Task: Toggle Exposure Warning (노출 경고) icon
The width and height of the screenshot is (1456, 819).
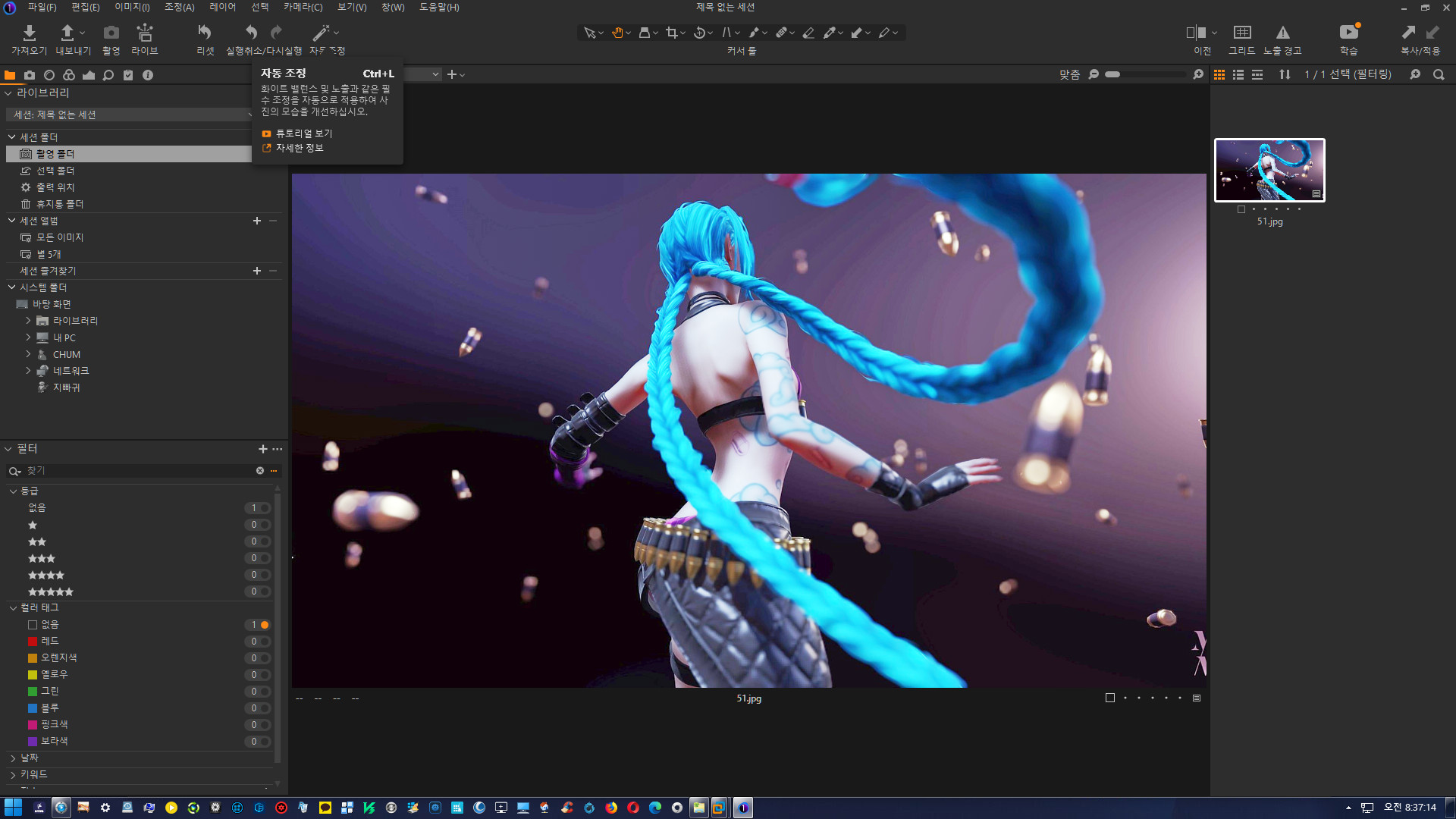Action: click(1282, 32)
